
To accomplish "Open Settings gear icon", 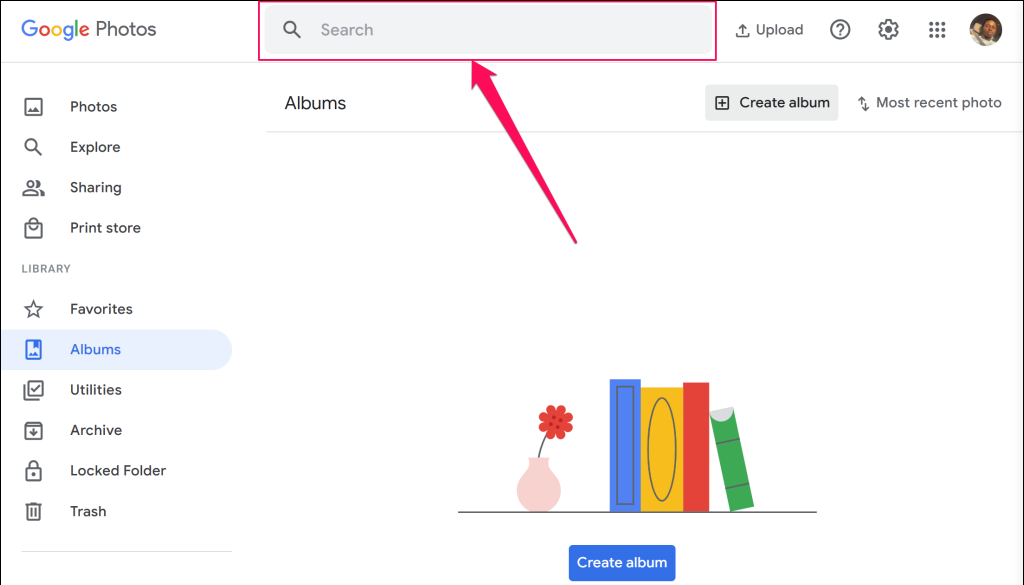I will tap(888, 30).
